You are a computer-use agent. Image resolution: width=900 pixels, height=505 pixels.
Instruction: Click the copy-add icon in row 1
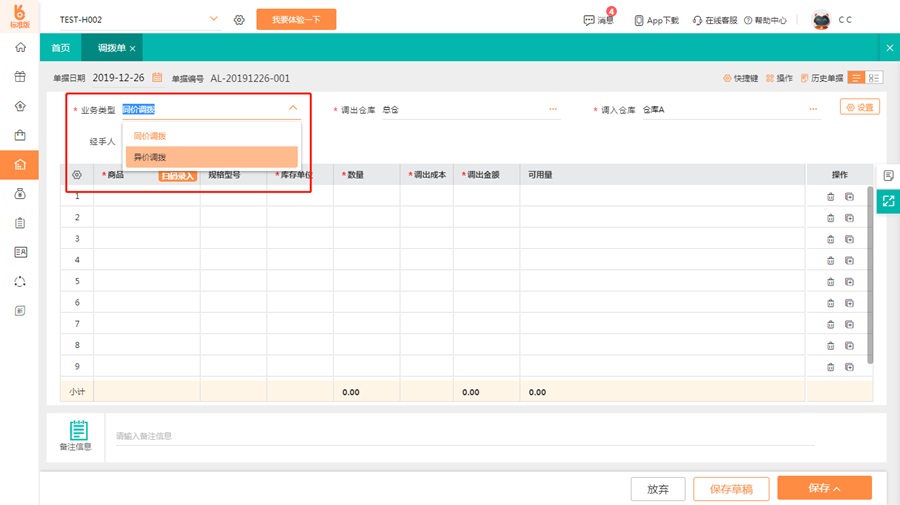coord(849,197)
